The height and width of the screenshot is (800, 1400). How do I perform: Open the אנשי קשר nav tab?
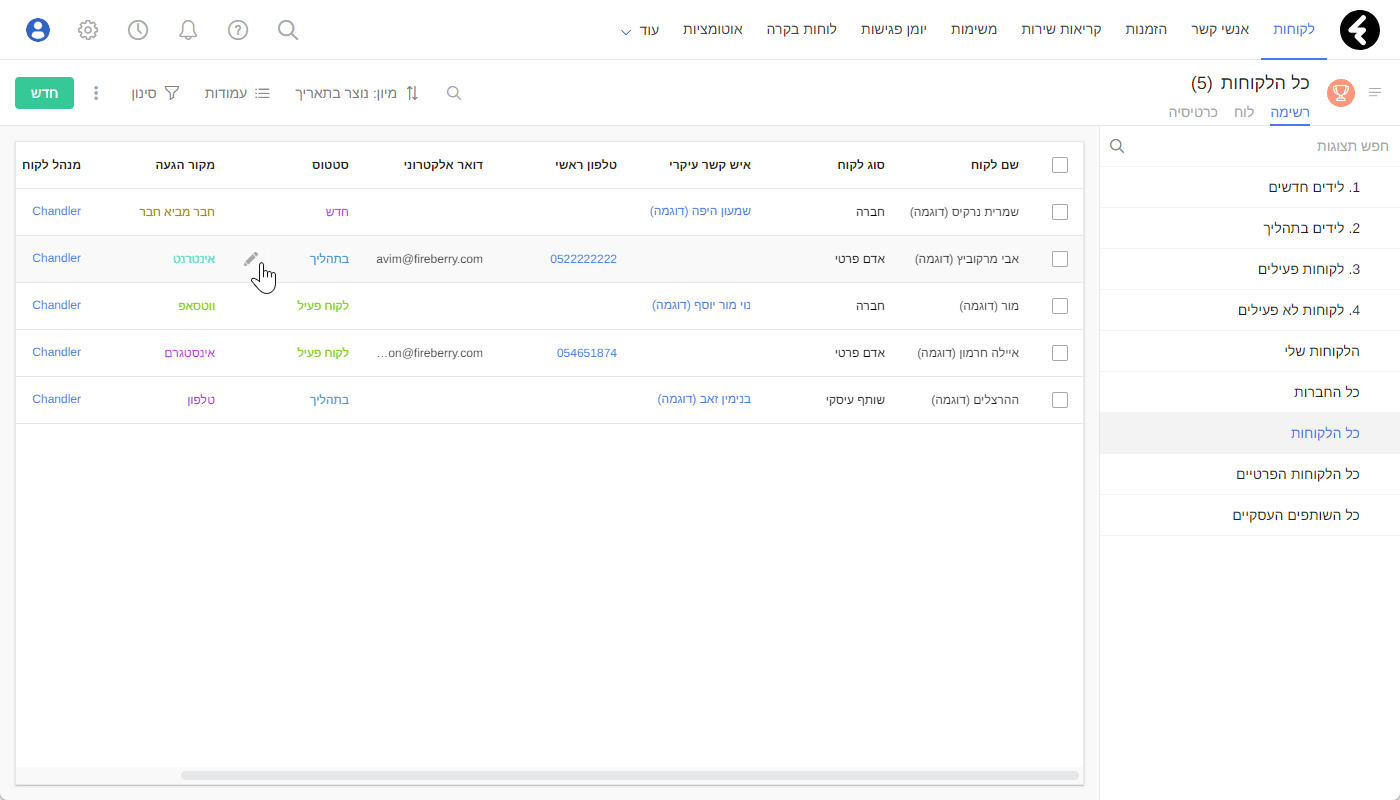1220,30
